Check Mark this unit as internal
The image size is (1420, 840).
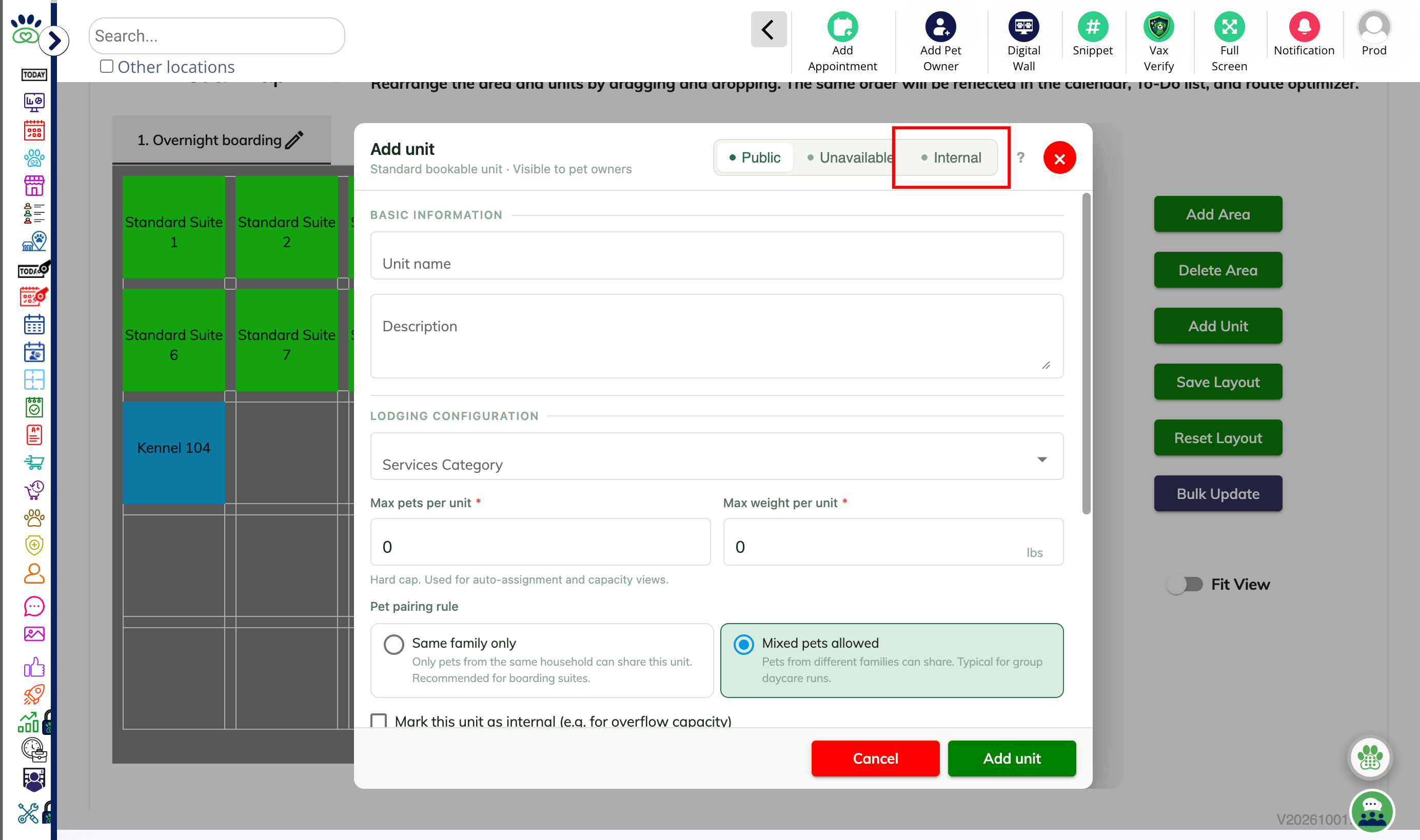pyautogui.click(x=378, y=720)
